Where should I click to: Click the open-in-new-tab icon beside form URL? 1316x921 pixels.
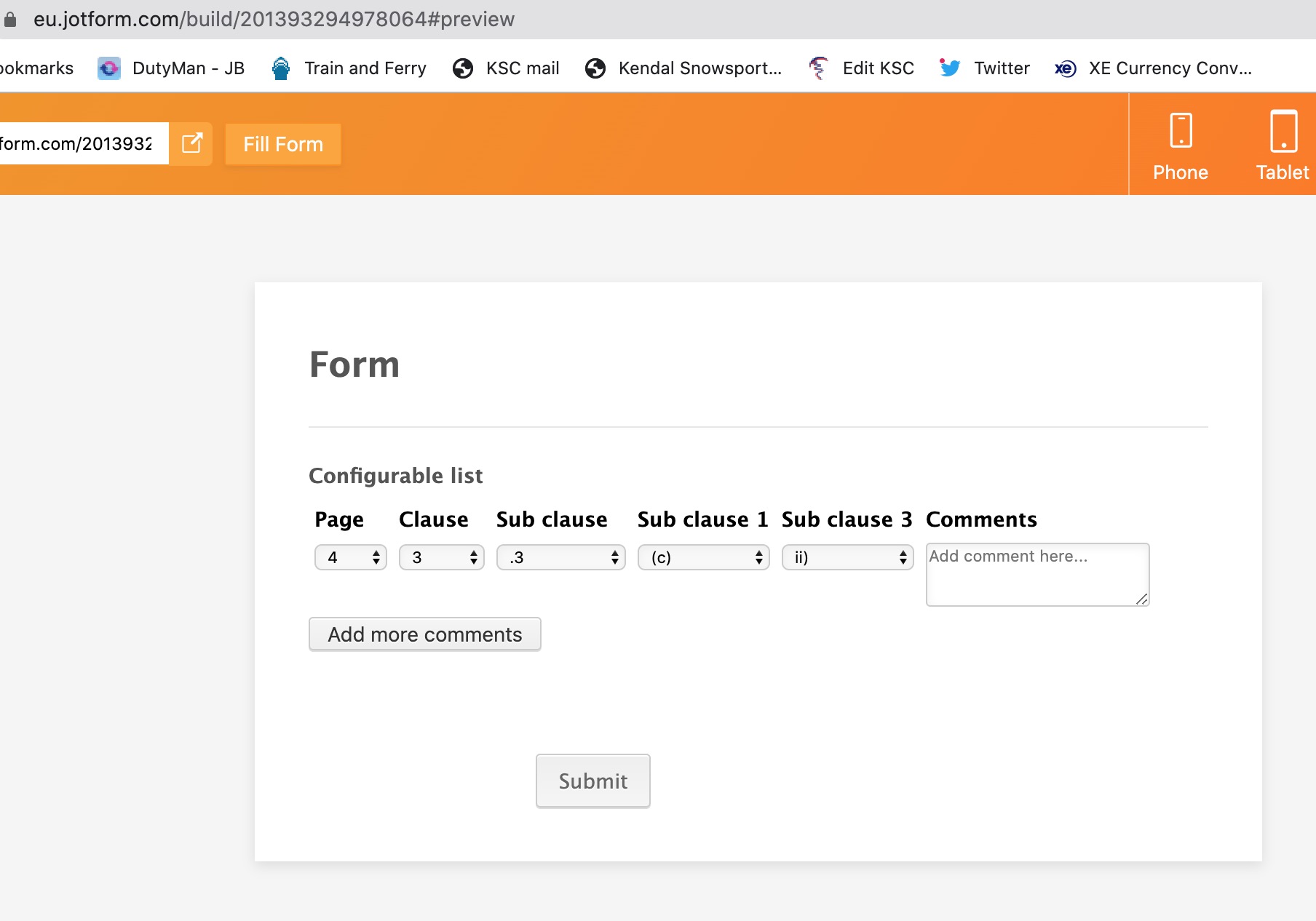pyautogui.click(x=191, y=143)
